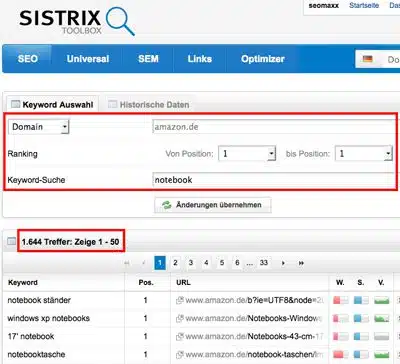Click red W. indicator for notebook ständer
Image resolution: width=400 pixels, height=364 pixels.
[341, 300]
